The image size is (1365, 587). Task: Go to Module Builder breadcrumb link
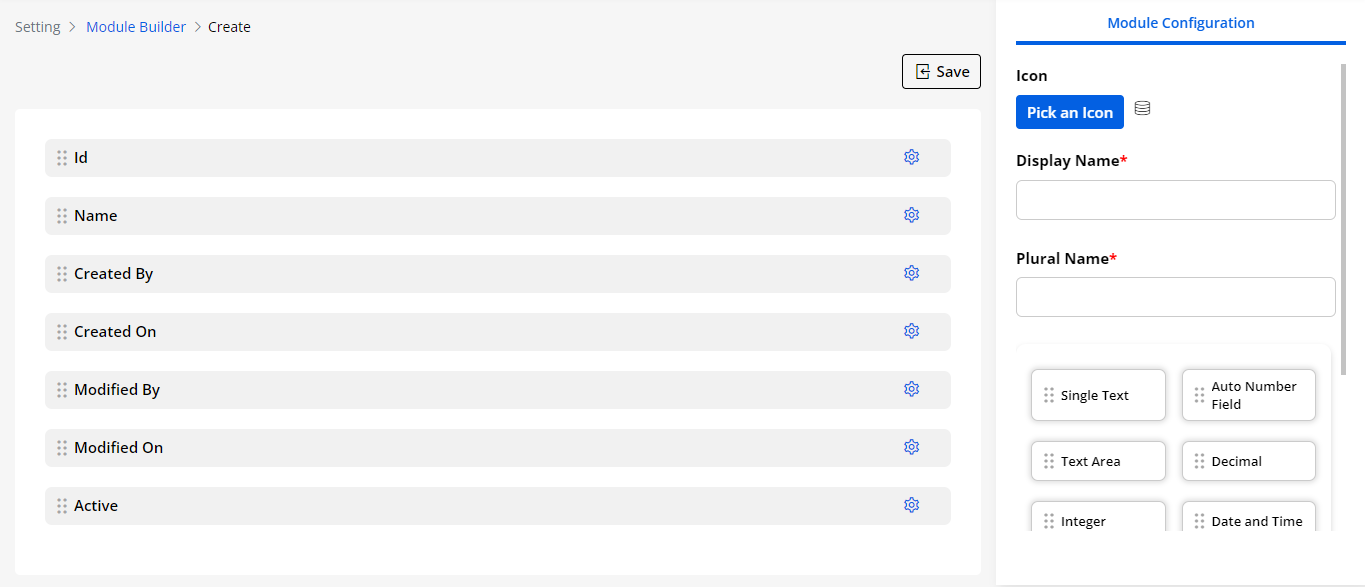[136, 27]
